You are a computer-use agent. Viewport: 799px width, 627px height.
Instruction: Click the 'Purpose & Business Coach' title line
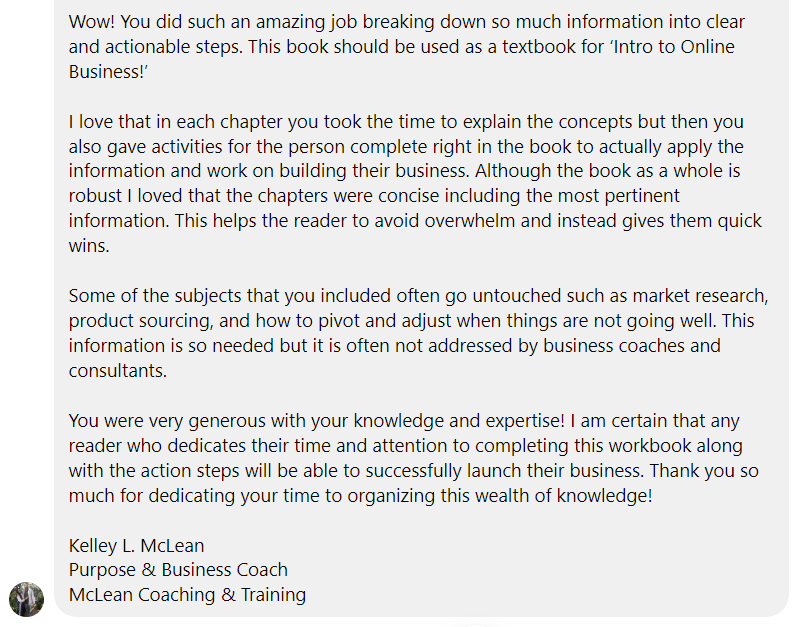point(178,570)
